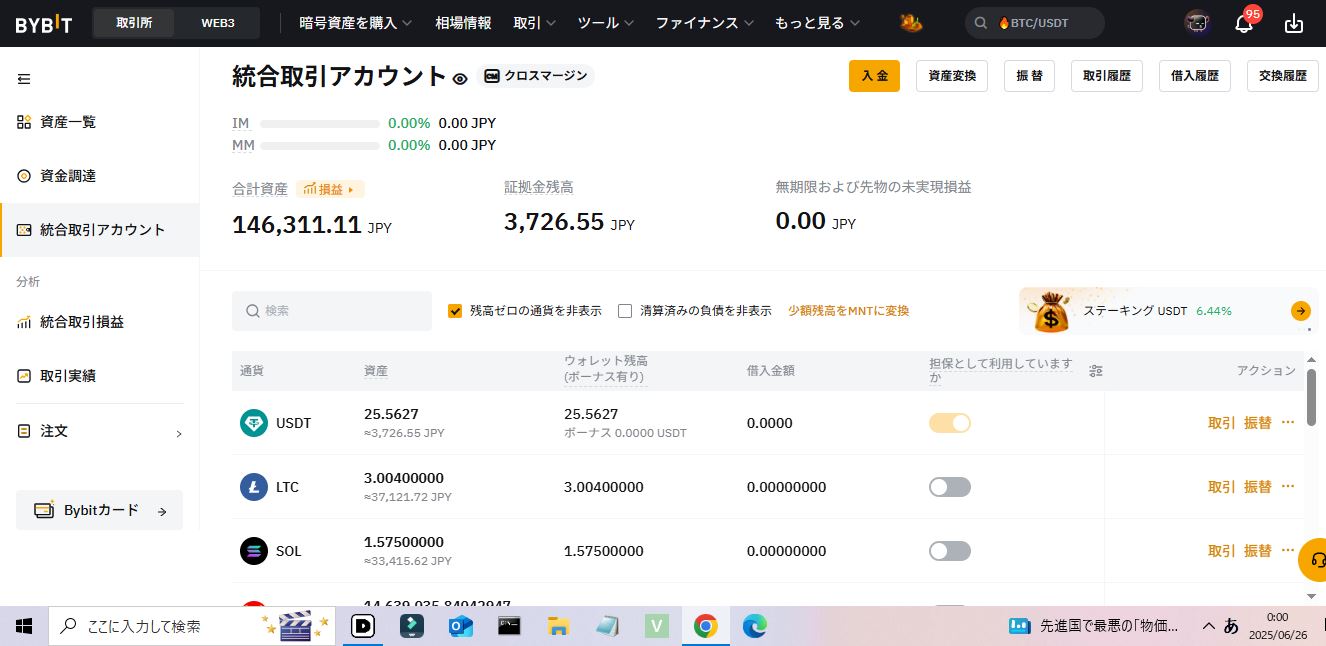Check 清算済みの負債を非表示 checkbox

pyautogui.click(x=625, y=311)
